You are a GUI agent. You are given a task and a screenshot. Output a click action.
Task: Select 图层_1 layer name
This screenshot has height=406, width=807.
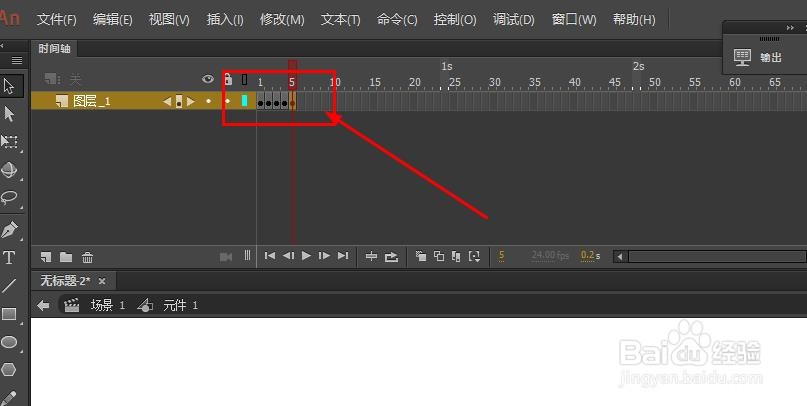92,101
